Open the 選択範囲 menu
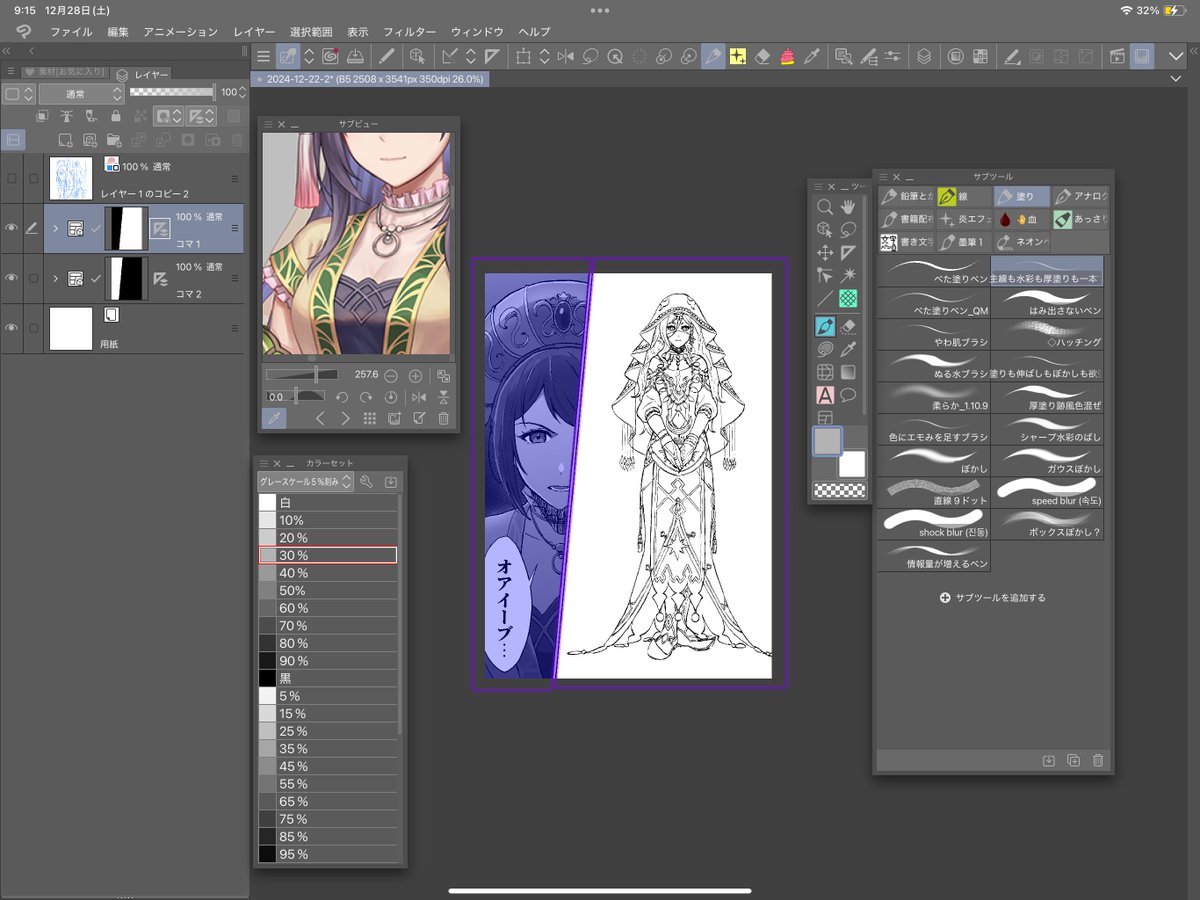Image resolution: width=1200 pixels, height=900 pixels. 311,32
